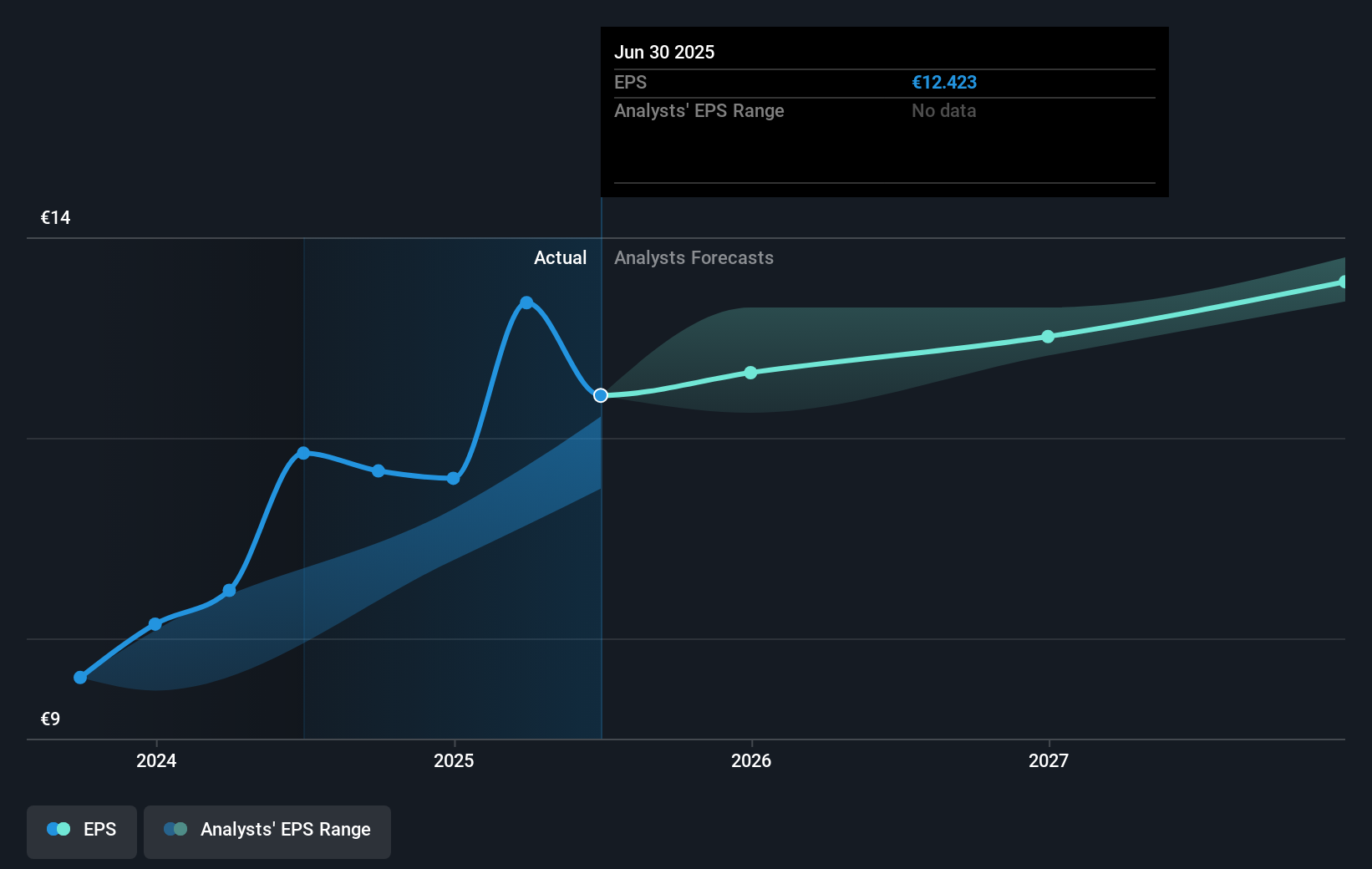
Task: Expand the Analysts' EPS Range row in tooltip
Action: 699,111
